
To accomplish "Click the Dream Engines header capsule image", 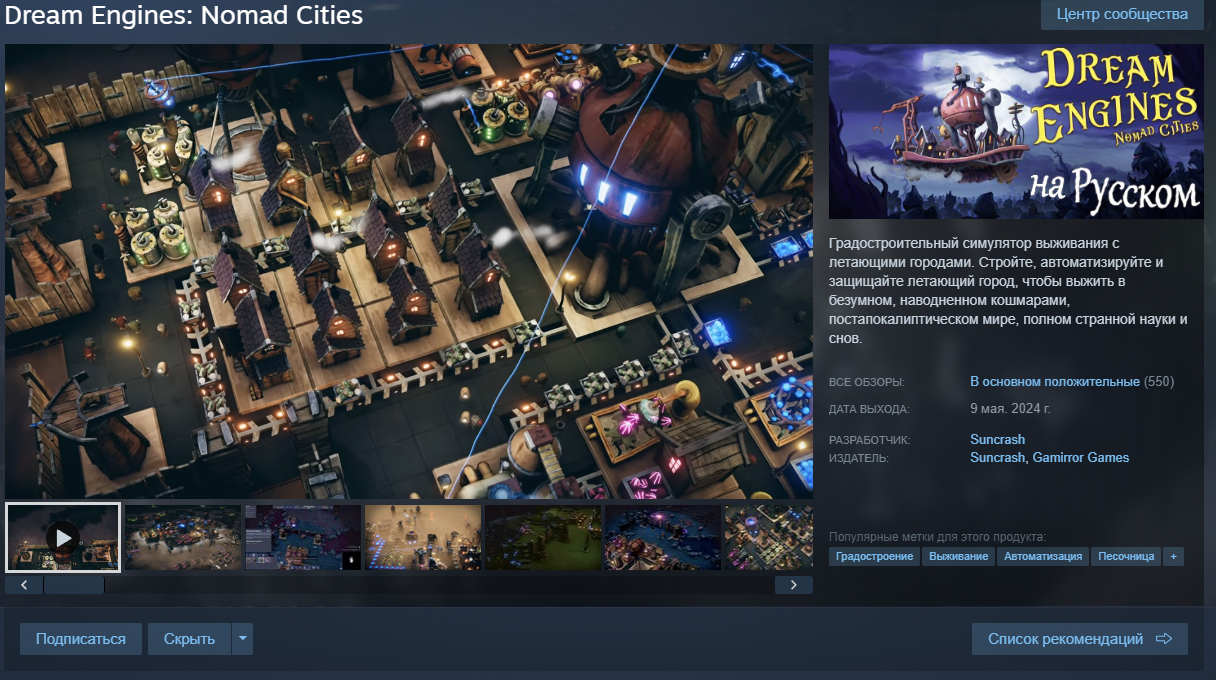I will coord(1016,131).
